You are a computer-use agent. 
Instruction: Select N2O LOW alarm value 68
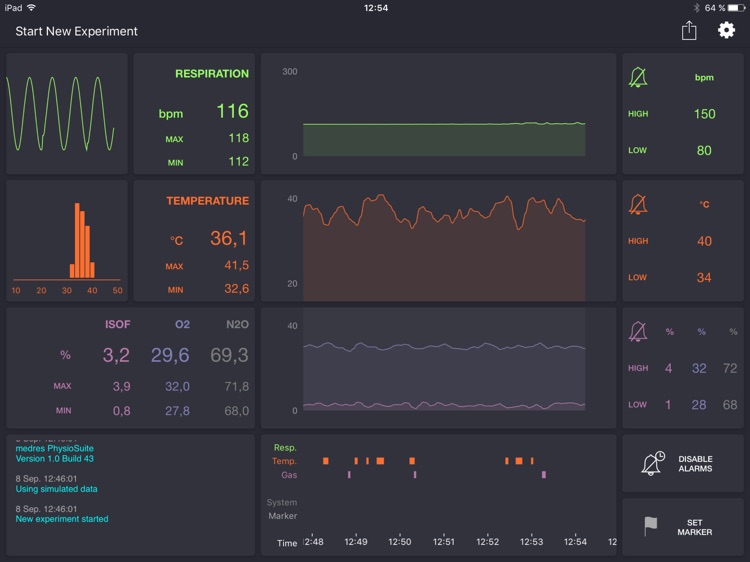[730, 405]
